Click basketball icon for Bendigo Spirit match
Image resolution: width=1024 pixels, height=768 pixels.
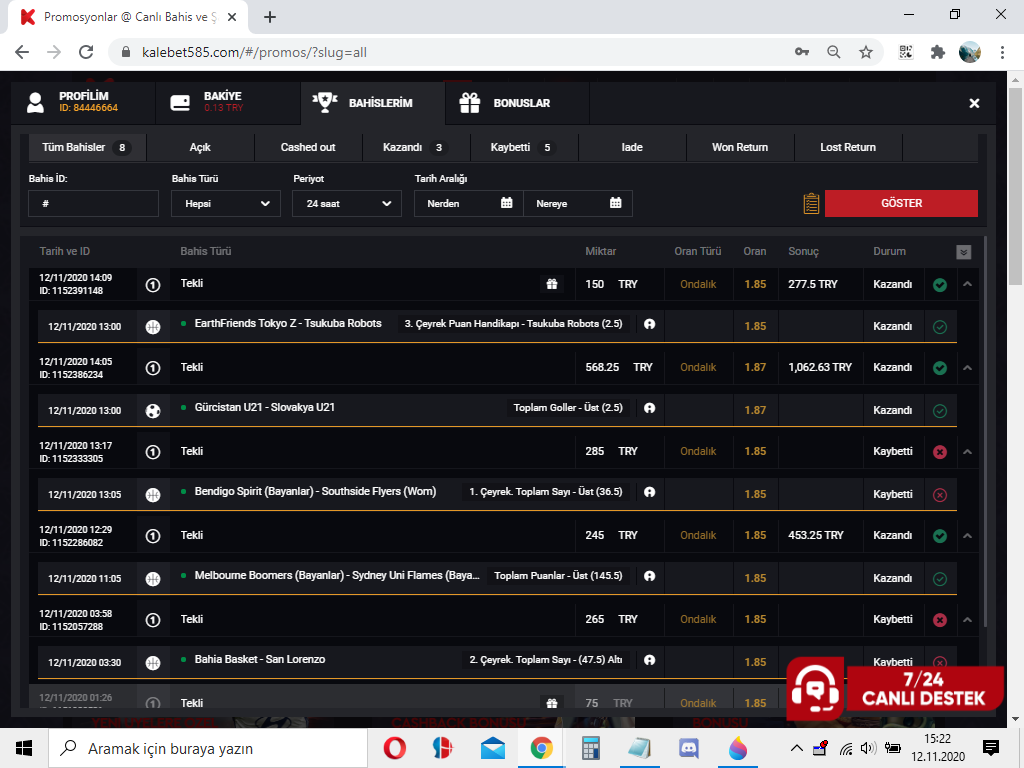(153, 495)
